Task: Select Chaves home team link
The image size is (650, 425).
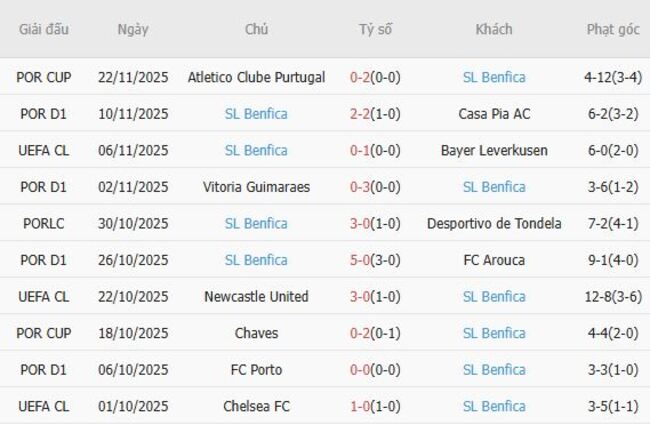Action: click(256, 333)
